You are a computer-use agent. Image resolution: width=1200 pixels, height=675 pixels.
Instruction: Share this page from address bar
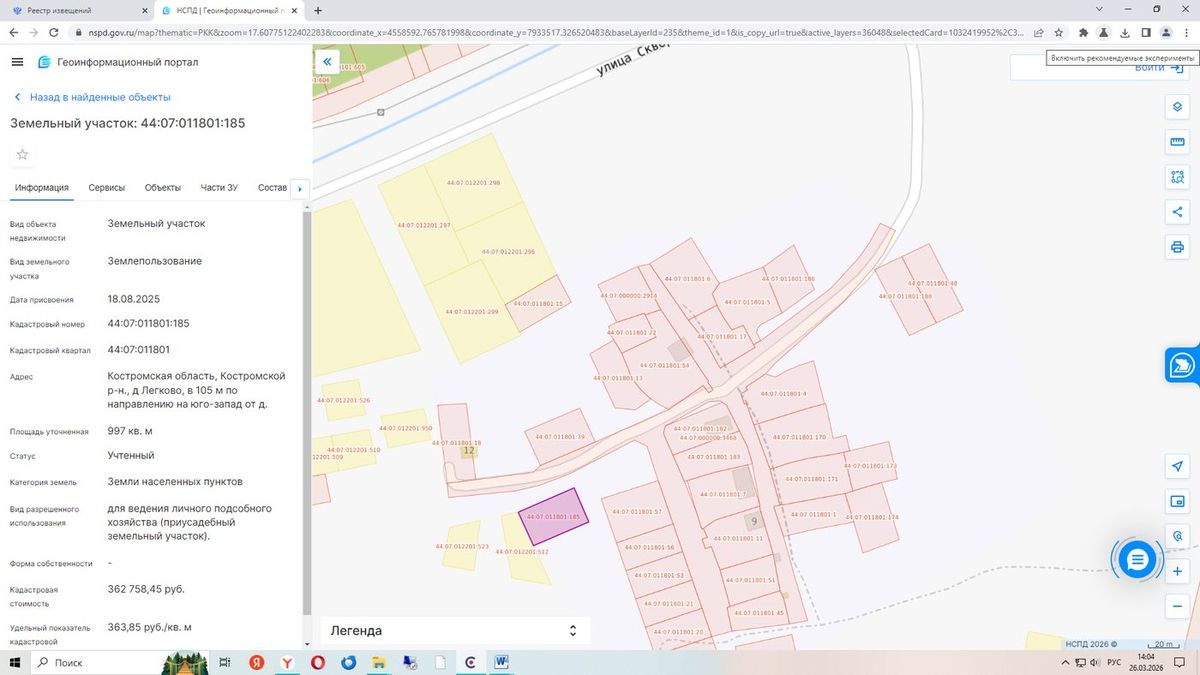(1039, 32)
